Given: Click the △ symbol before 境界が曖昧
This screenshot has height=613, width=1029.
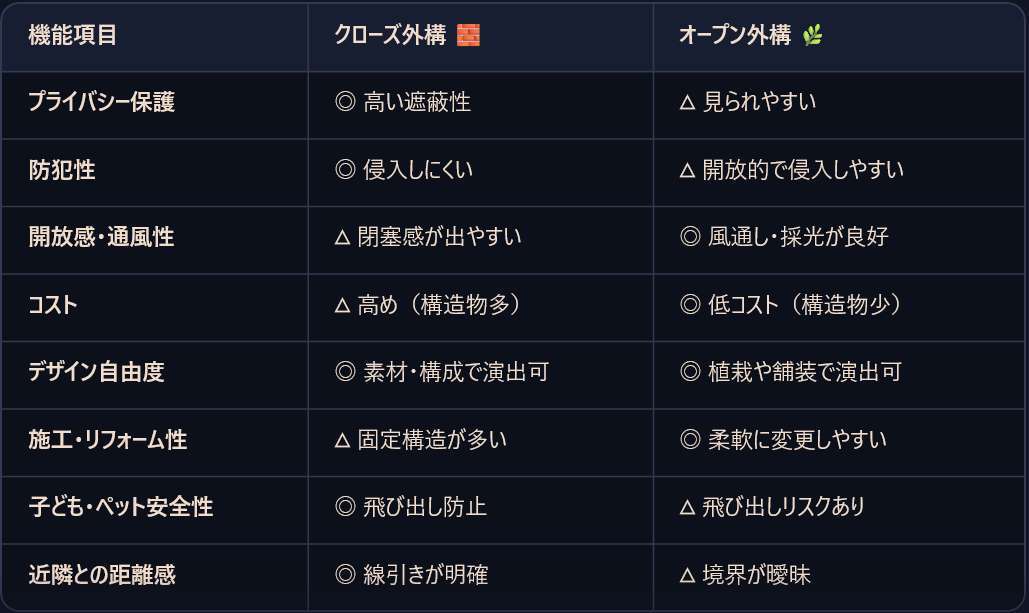Looking at the screenshot, I should point(687,576).
